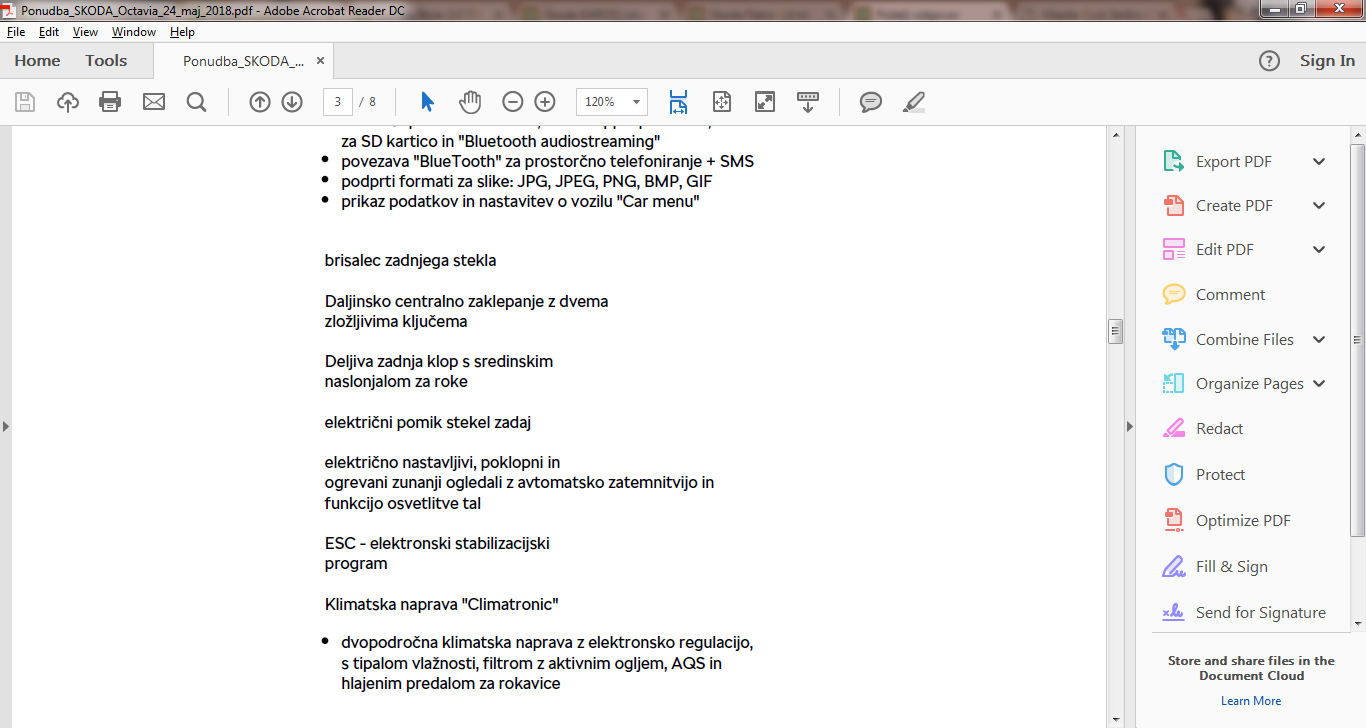Click the fit full page icon
The width and height of the screenshot is (1366, 728).
722,101
